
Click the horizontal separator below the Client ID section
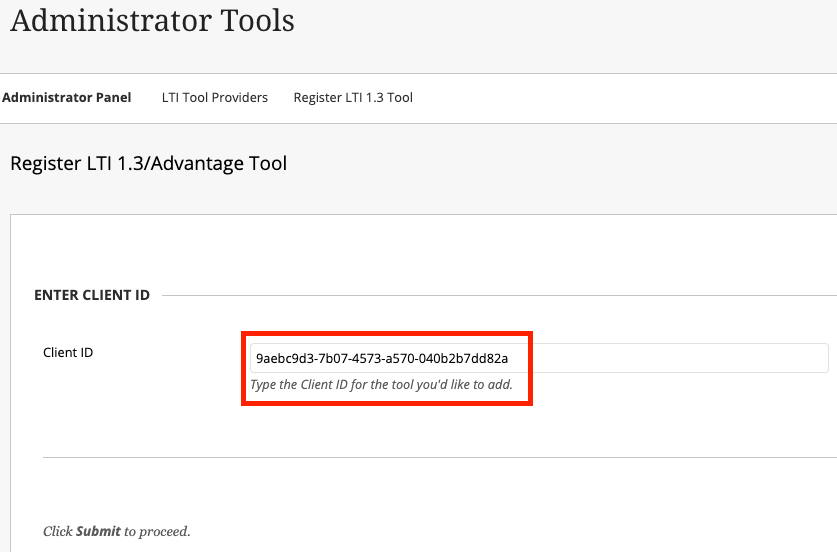(440, 458)
